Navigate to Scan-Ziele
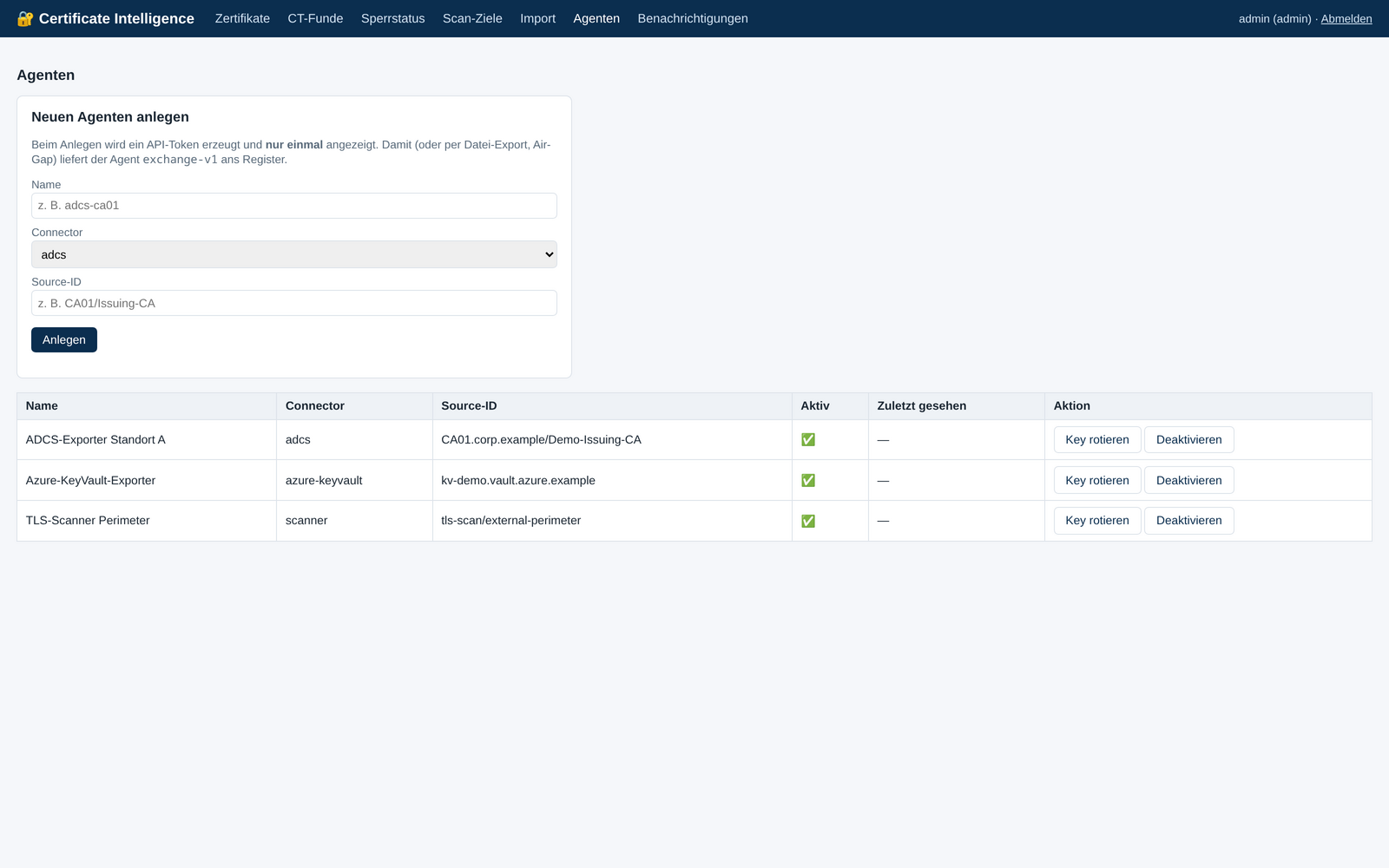The width and height of the screenshot is (1389, 868). 472,18
